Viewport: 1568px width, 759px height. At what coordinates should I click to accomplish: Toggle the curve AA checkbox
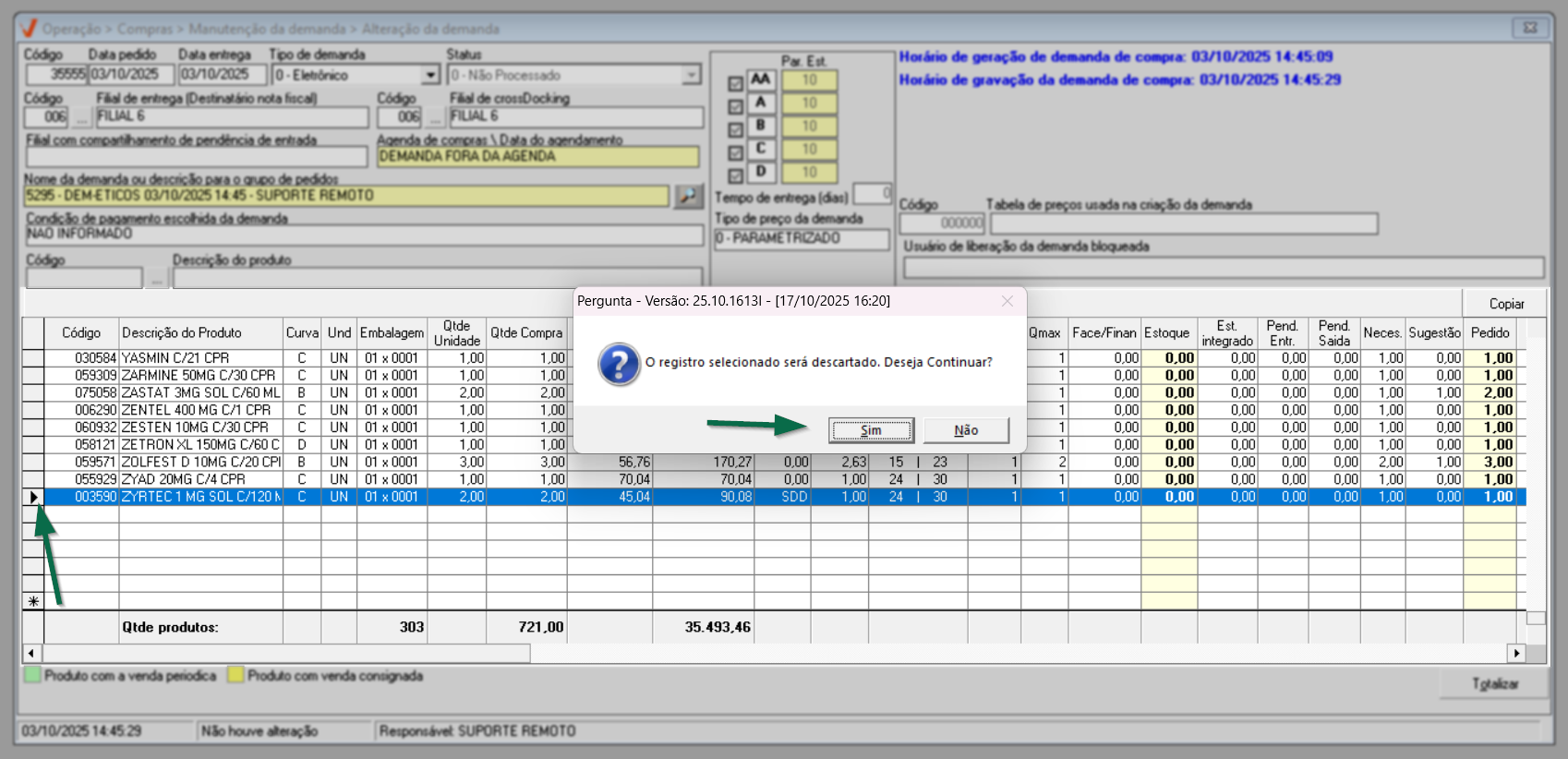pos(735,84)
